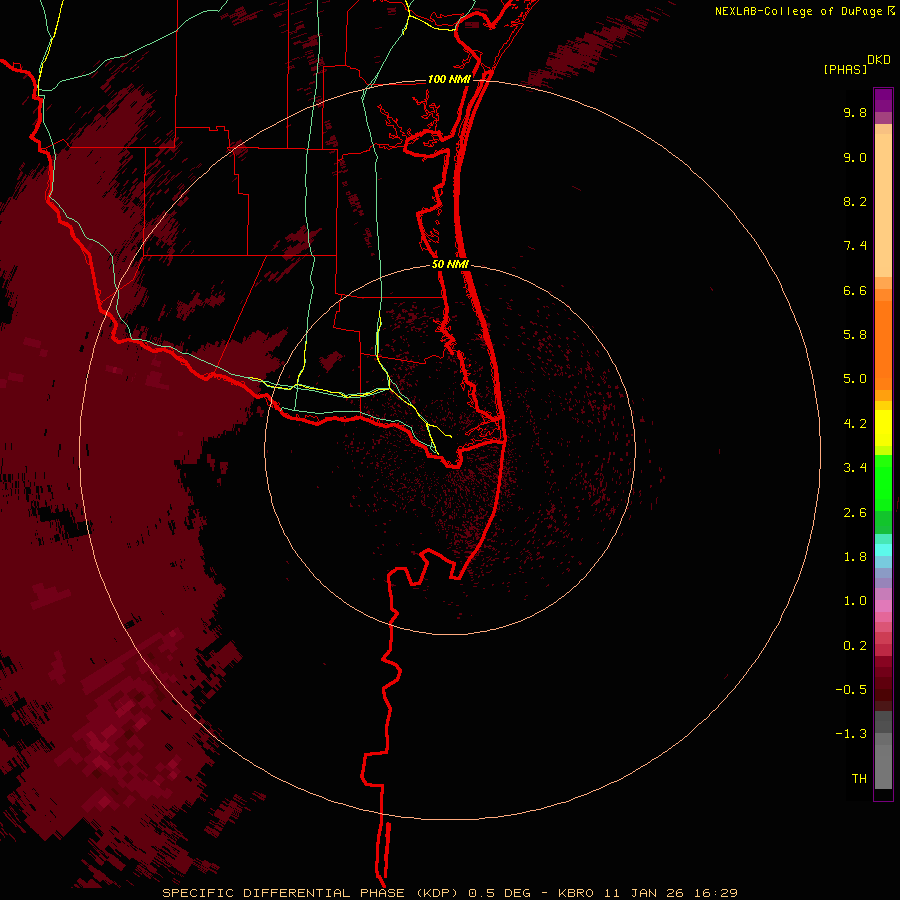Click the 11 JAN 26 date in the caption
This screenshot has height=900, width=900.
tap(645, 893)
